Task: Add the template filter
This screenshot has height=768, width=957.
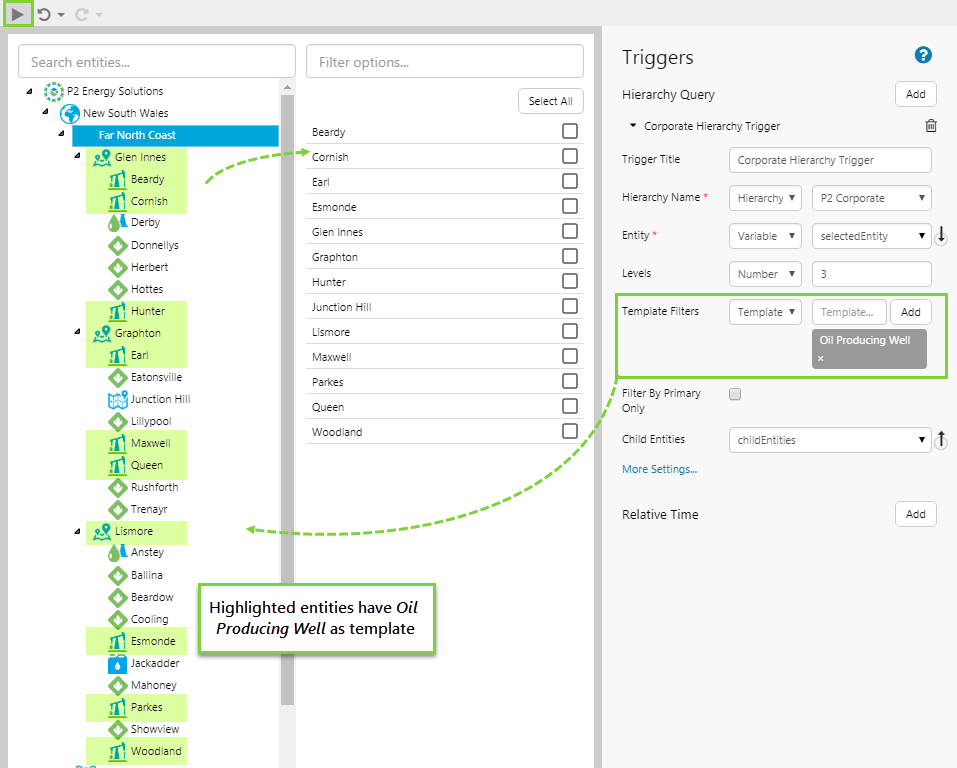Action: tap(910, 312)
